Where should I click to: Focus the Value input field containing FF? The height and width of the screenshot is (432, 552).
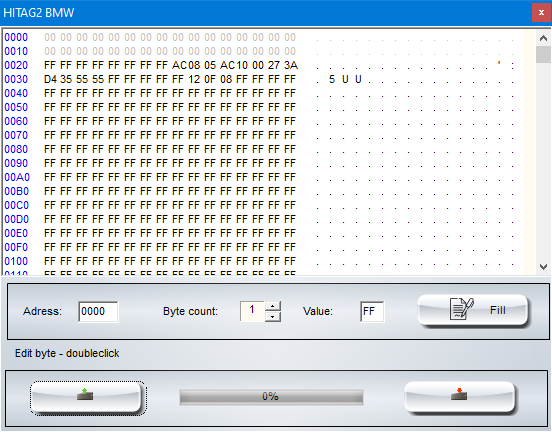pyautogui.click(x=372, y=311)
